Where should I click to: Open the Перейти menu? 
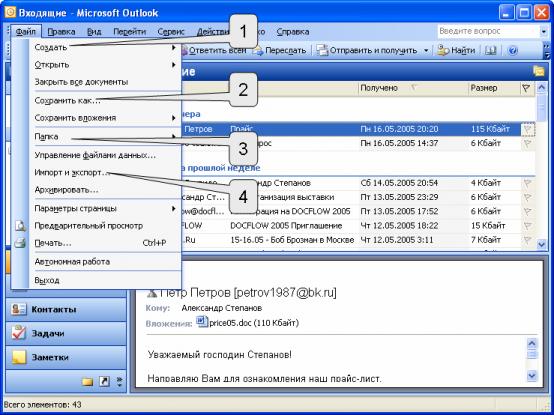(x=129, y=32)
